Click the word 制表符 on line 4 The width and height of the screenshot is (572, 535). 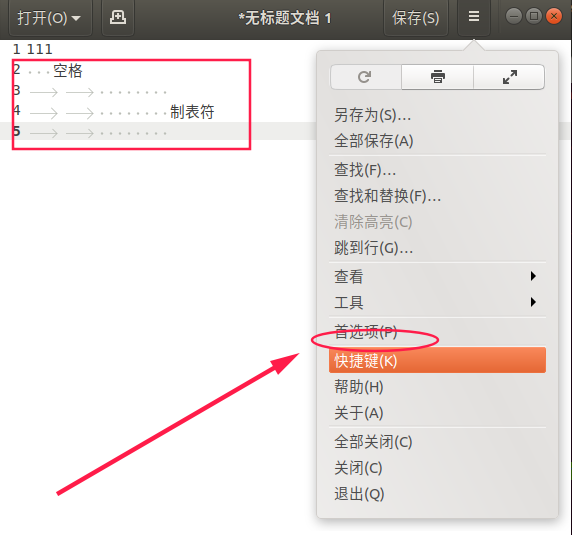(x=192, y=112)
